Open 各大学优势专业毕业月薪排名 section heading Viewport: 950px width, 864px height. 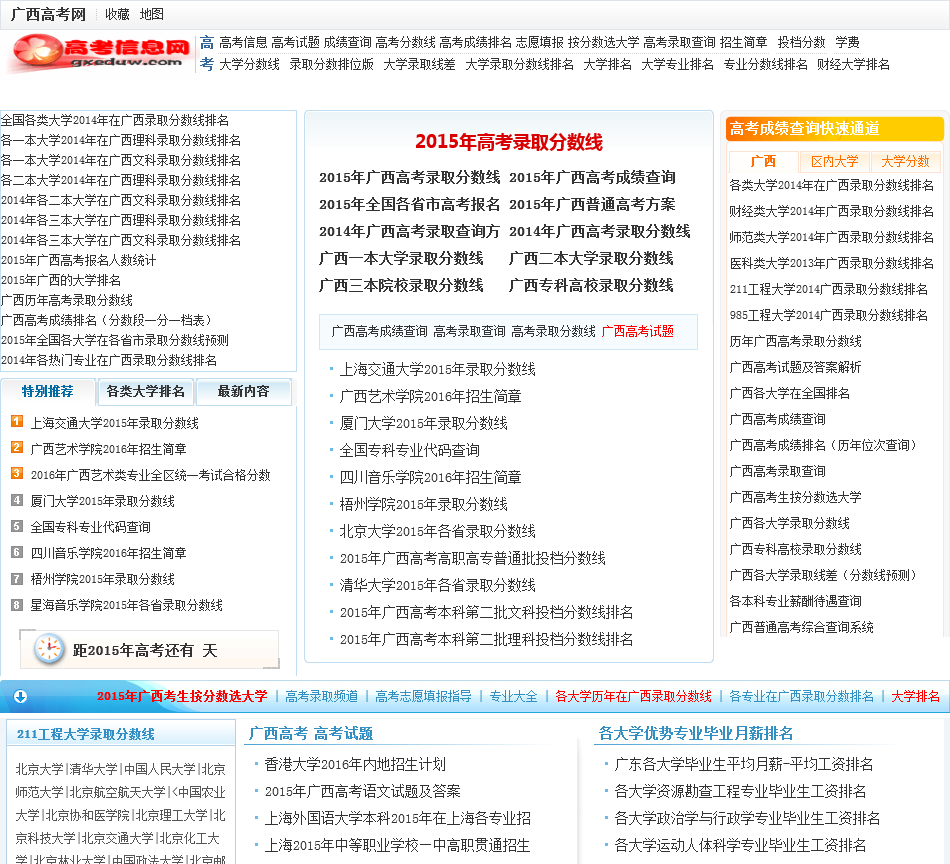[x=696, y=734]
